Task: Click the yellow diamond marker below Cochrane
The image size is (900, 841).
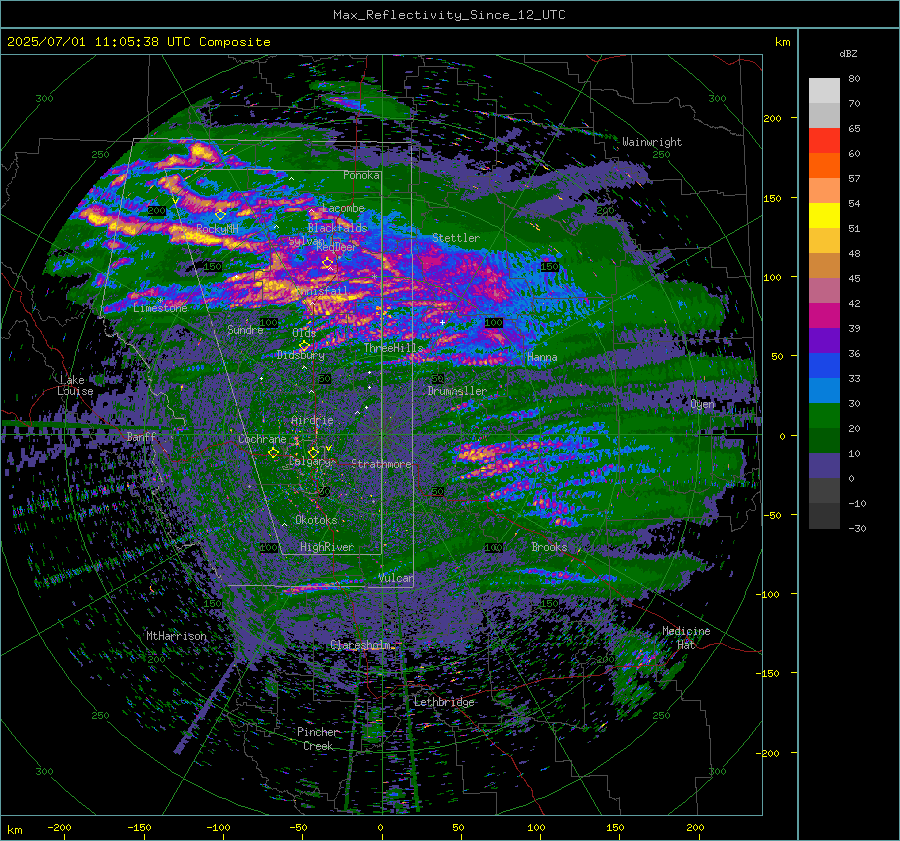Action: click(x=274, y=453)
